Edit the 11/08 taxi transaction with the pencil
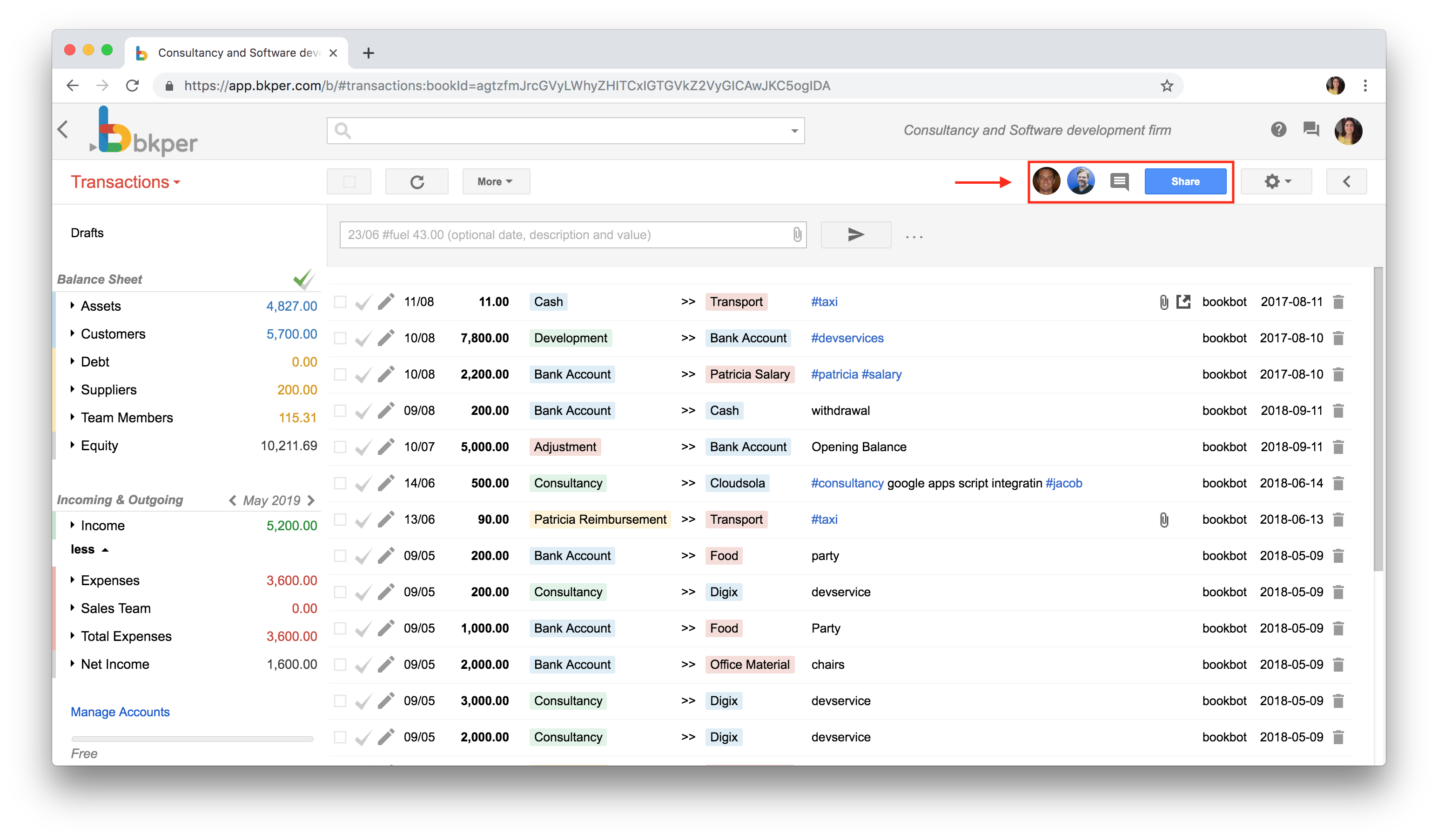This screenshot has width=1438, height=840. (x=386, y=302)
